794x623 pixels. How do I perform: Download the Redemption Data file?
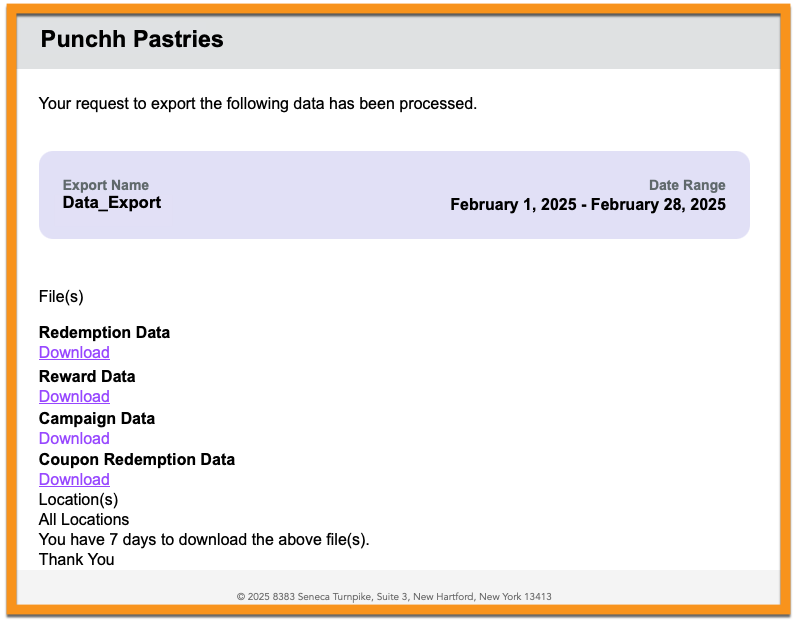pyautogui.click(x=74, y=353)
